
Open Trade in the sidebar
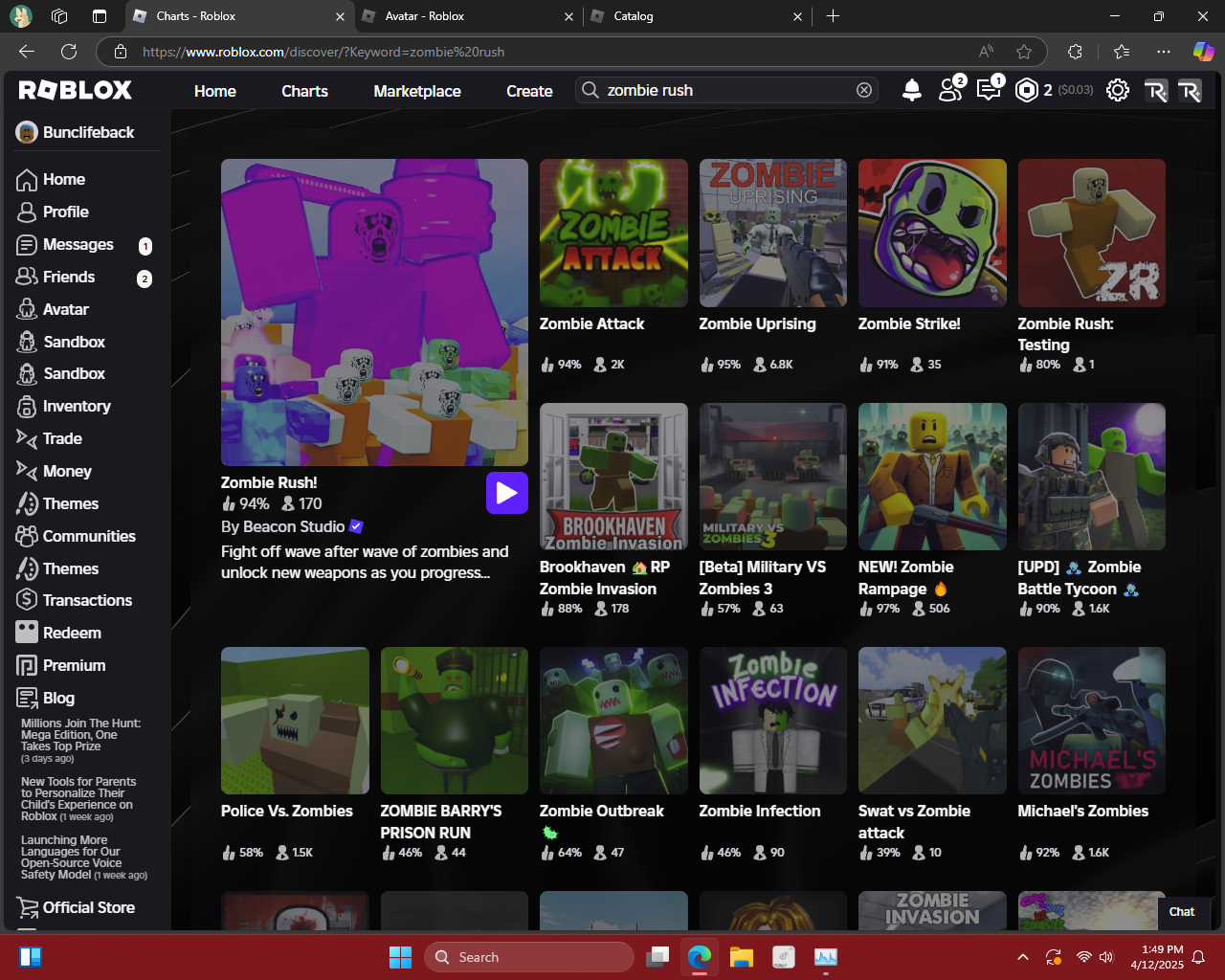(x=50, y=438)
